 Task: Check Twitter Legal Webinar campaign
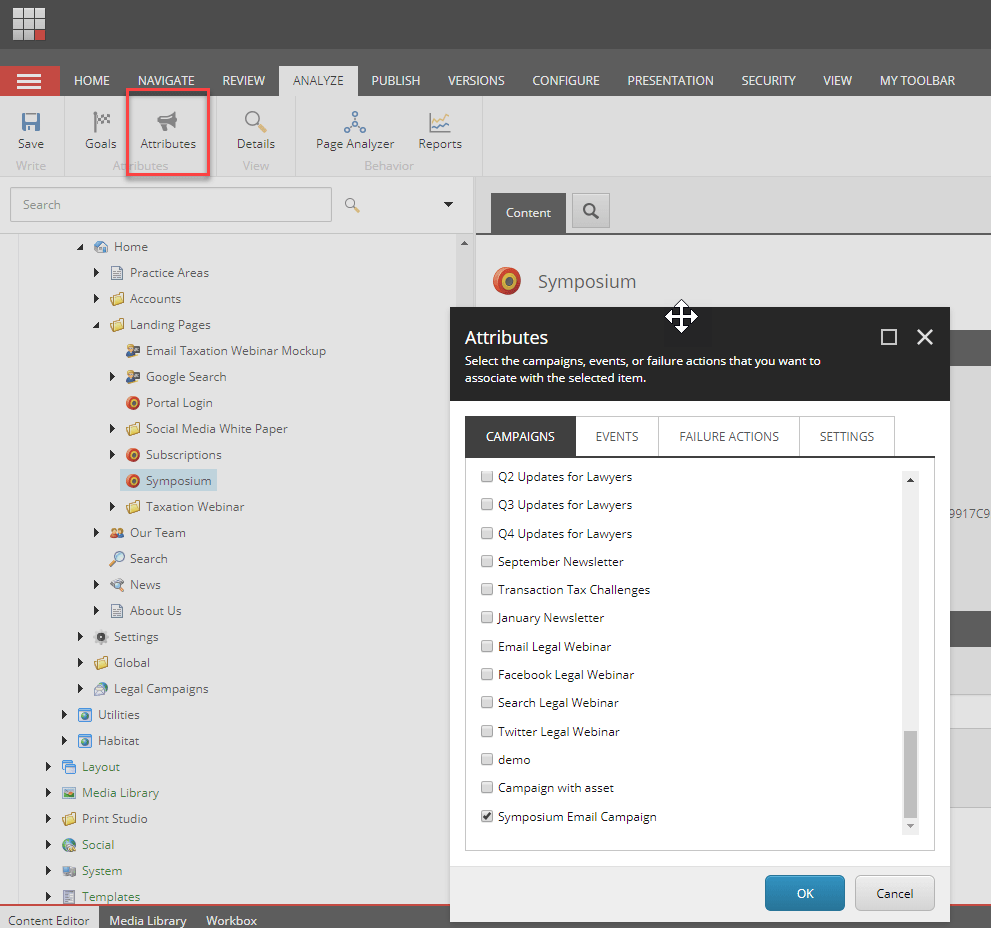pyautogui.click(x=487, y=731)
